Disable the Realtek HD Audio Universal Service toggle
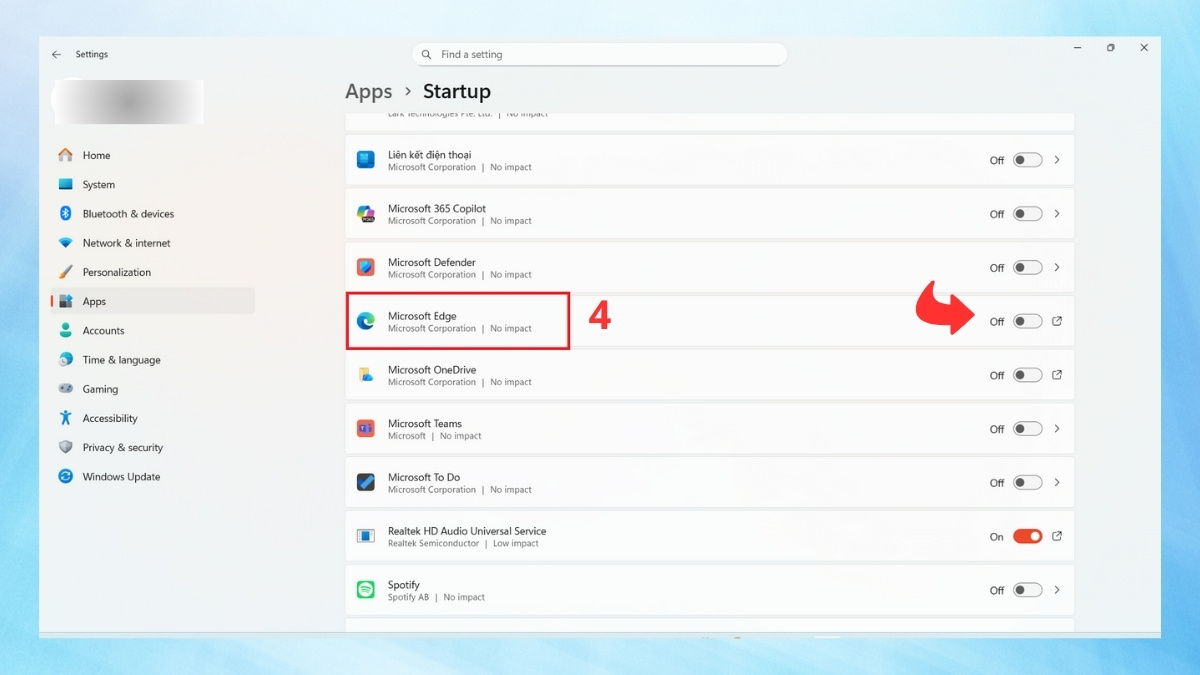 coord(1027,536)
